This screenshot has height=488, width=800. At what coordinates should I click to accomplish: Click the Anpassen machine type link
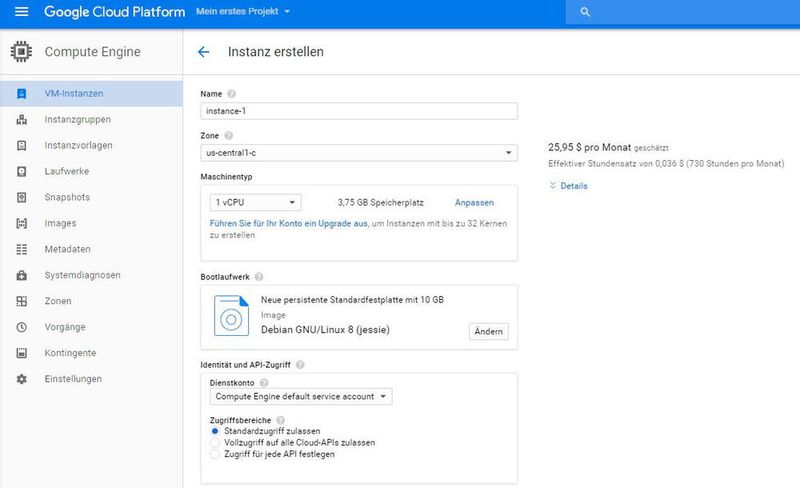click(474, 203)
